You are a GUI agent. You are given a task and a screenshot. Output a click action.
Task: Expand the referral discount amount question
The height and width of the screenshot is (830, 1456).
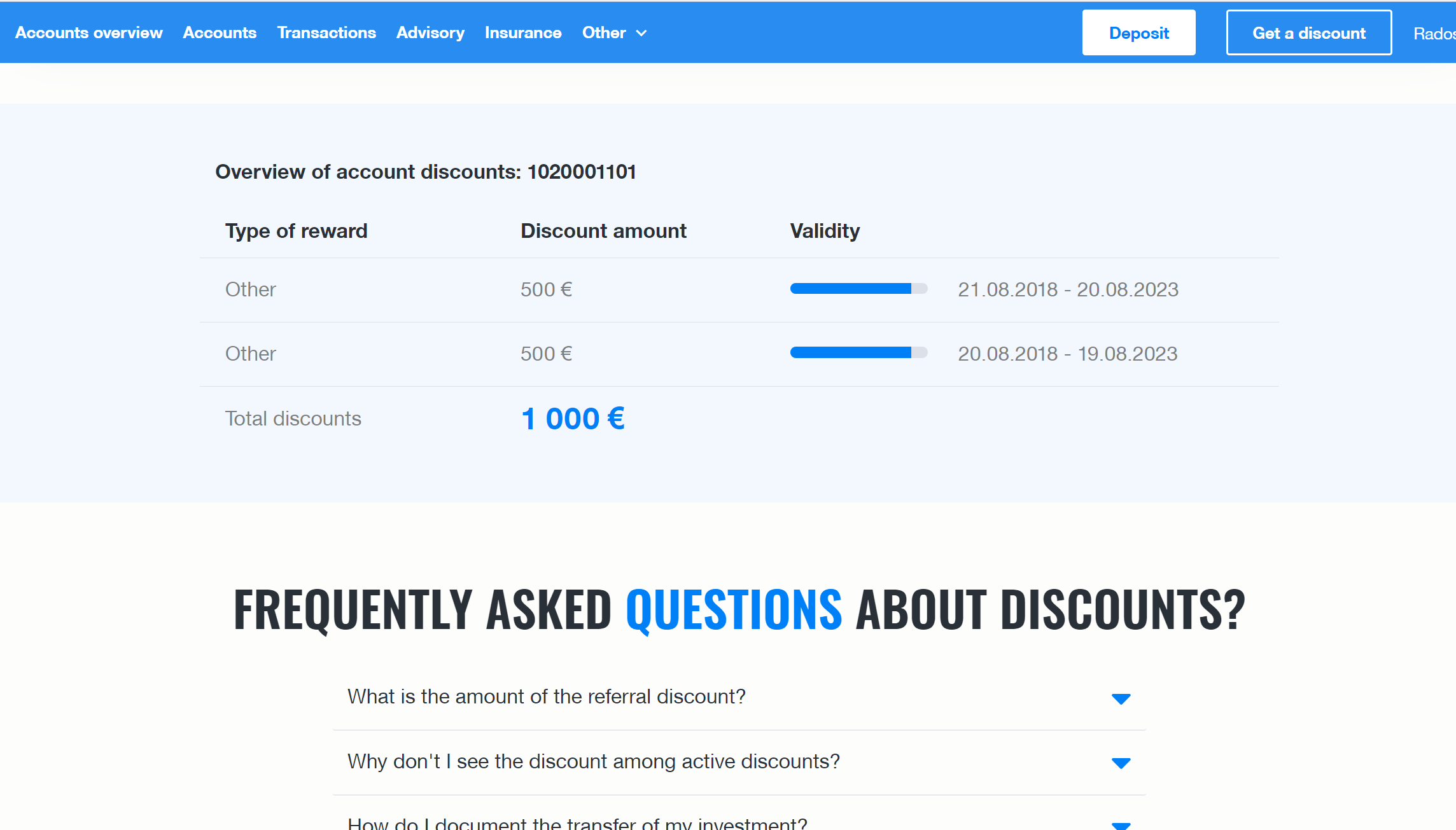pos(546,696)
